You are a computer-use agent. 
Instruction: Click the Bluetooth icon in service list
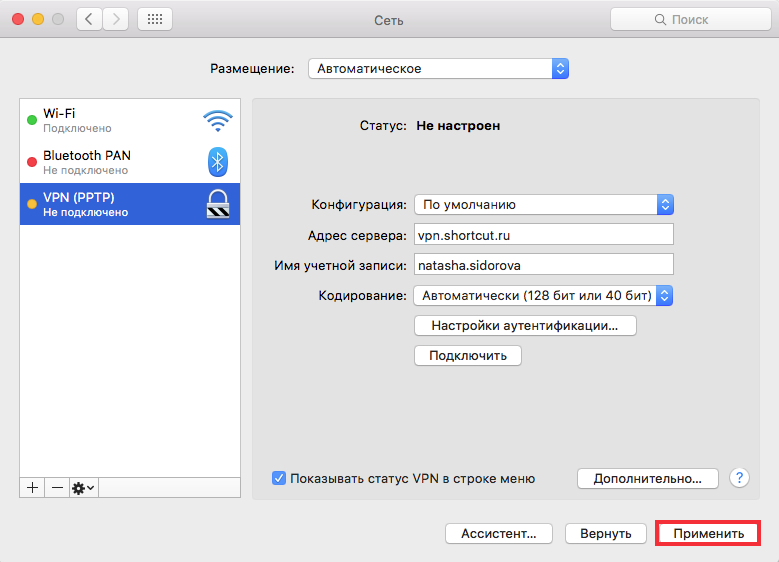coord(218,162)
